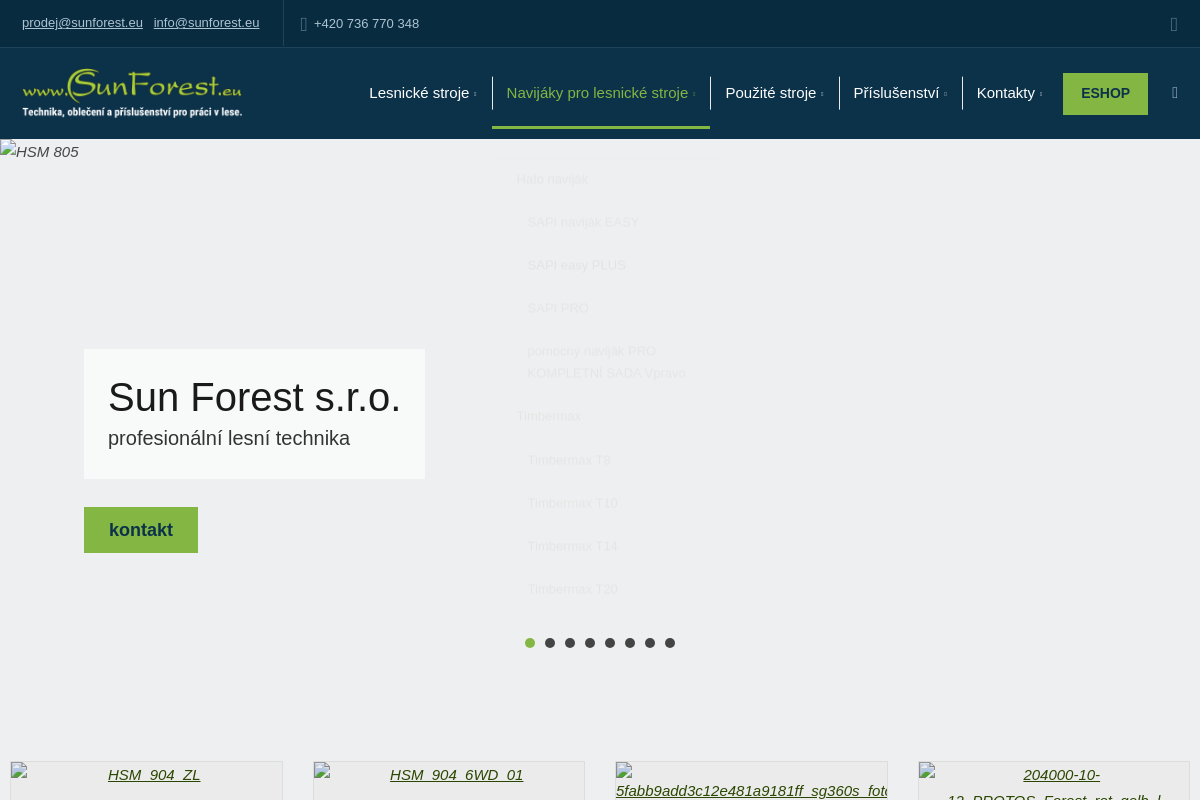Choose Timbermax T10 in the dropdown list
This screenshot has height=800, width=1200.
[x=573, y=503]
